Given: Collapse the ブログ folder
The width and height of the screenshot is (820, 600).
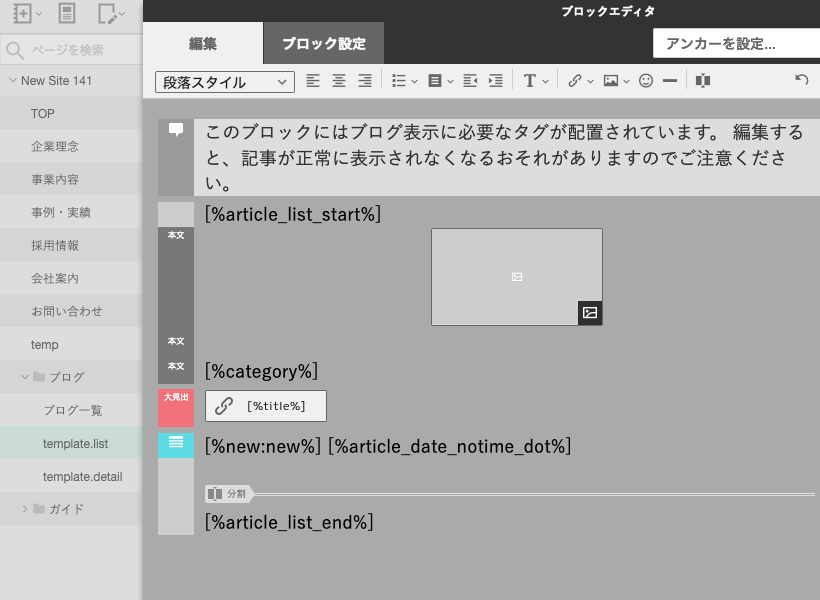Looking at the screenshot, I should (x=25, y=377).
